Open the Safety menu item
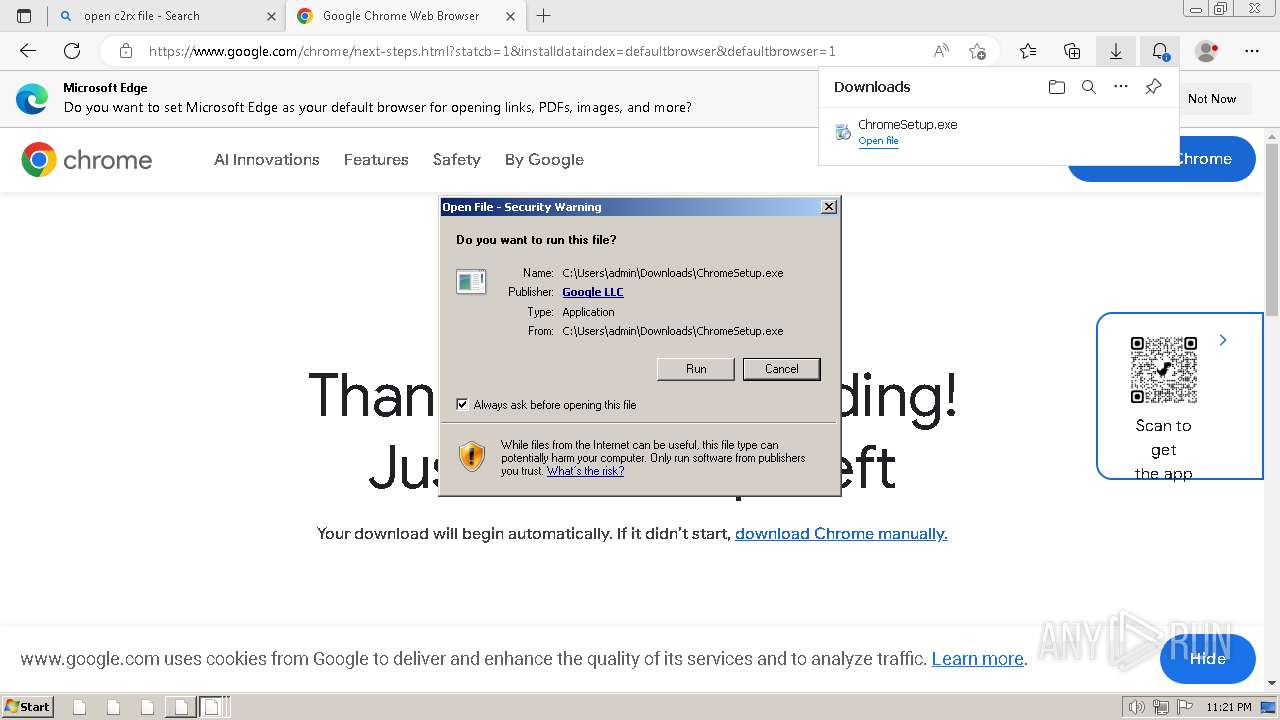 click(457, 160)
